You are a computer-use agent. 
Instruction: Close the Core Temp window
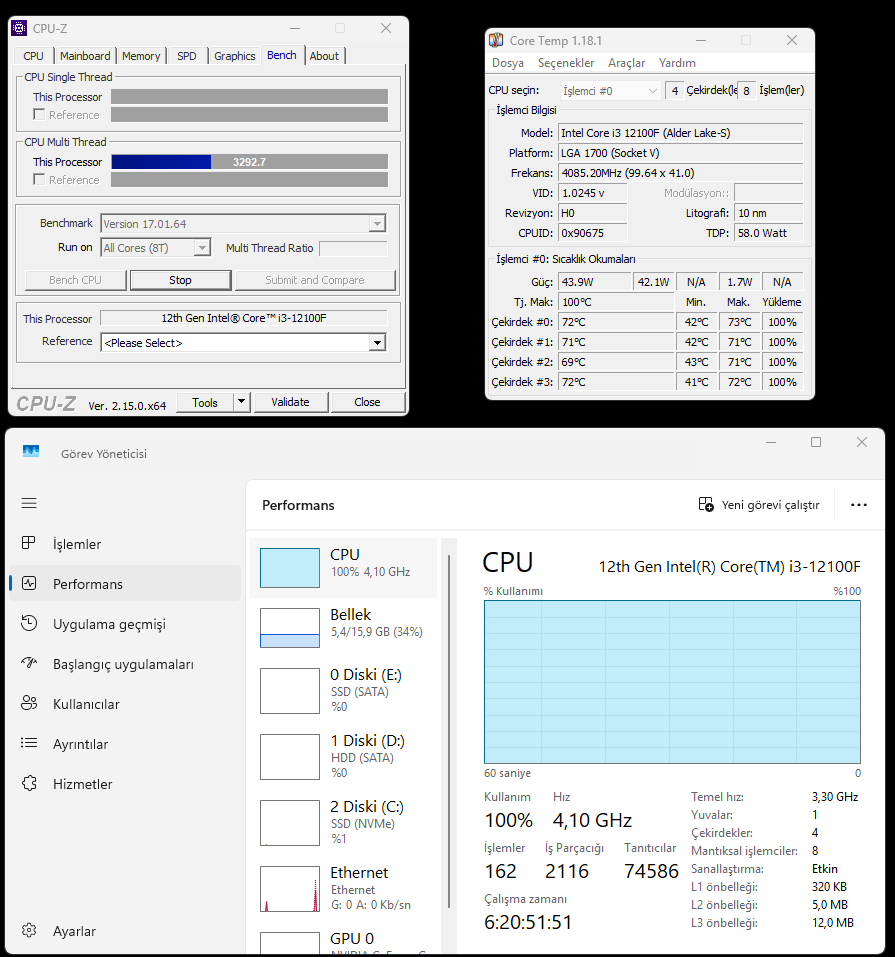pyautogui.click(x=792, y=40)
